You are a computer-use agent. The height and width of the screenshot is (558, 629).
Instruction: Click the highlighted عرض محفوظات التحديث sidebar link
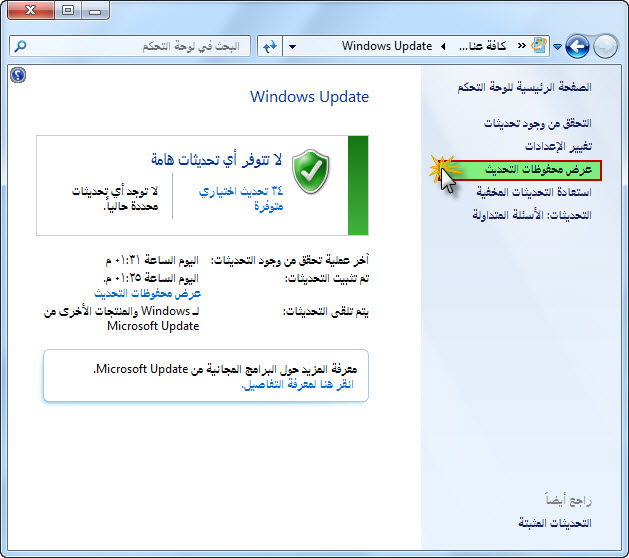(x=538, y=170)
